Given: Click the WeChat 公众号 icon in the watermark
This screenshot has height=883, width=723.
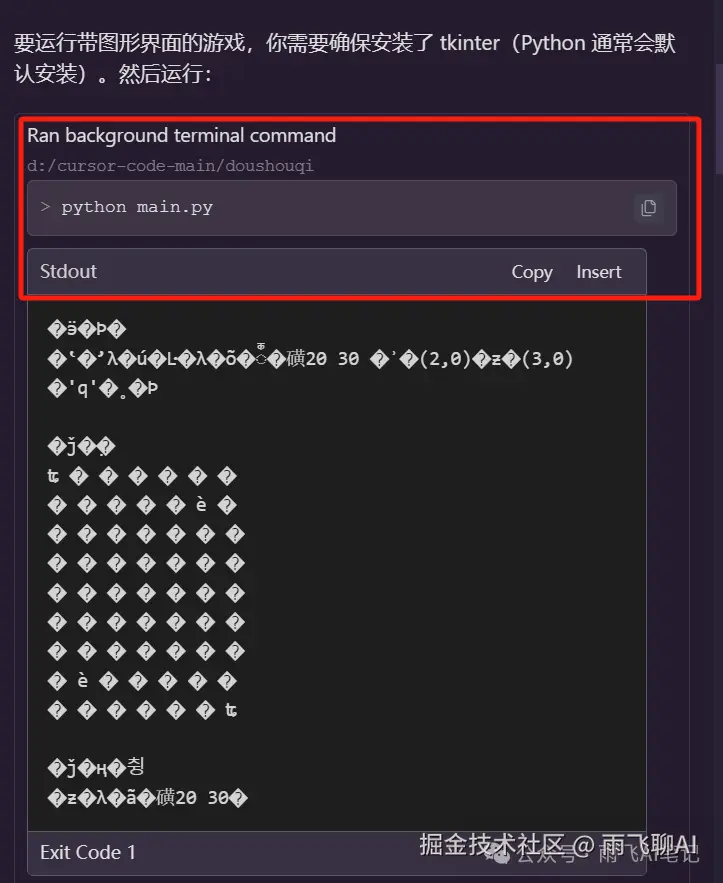Looking at the screenshot, I should [499, 857].
